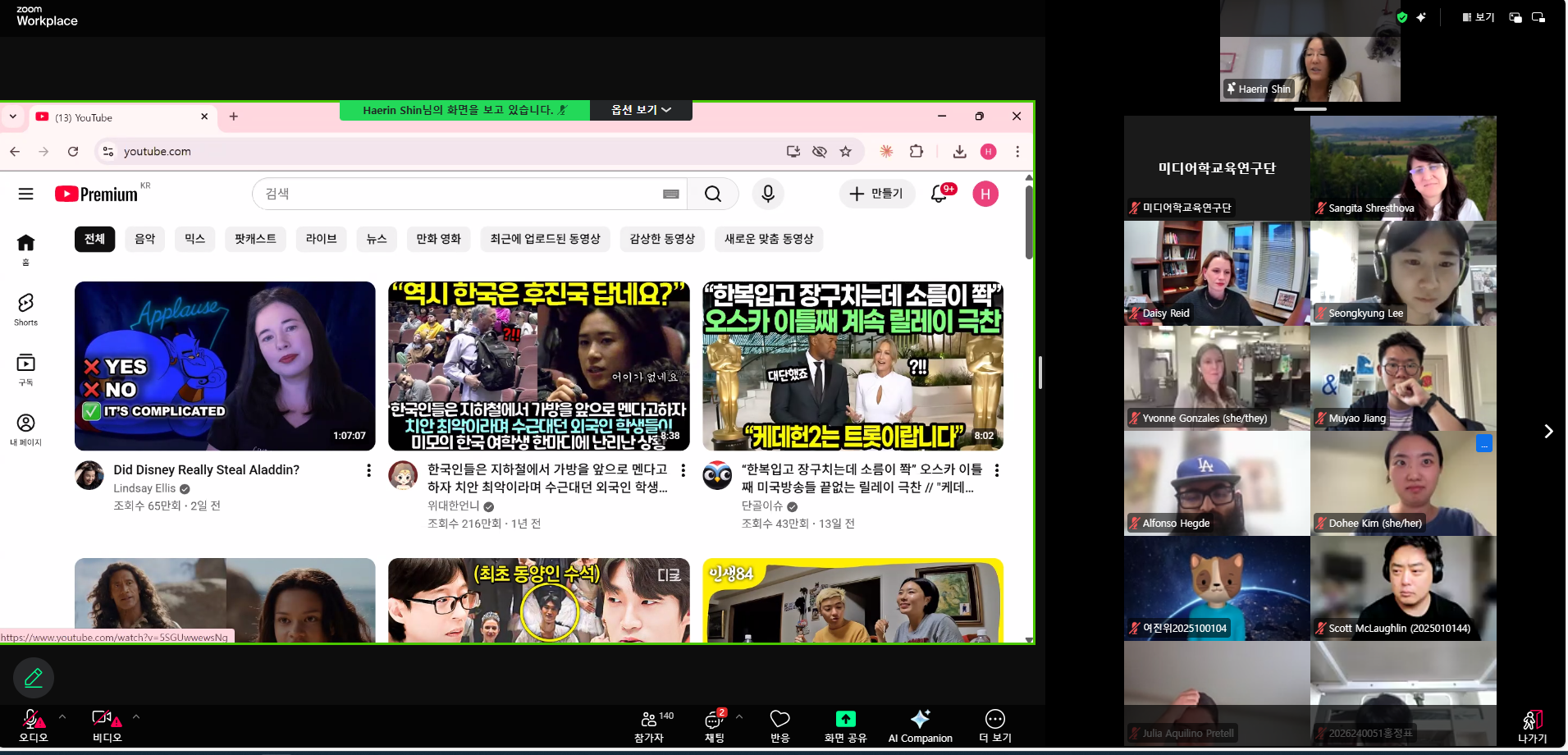1568x755 pixels.
Task: Click the YouTube 검색 search field
Action: 459,194
